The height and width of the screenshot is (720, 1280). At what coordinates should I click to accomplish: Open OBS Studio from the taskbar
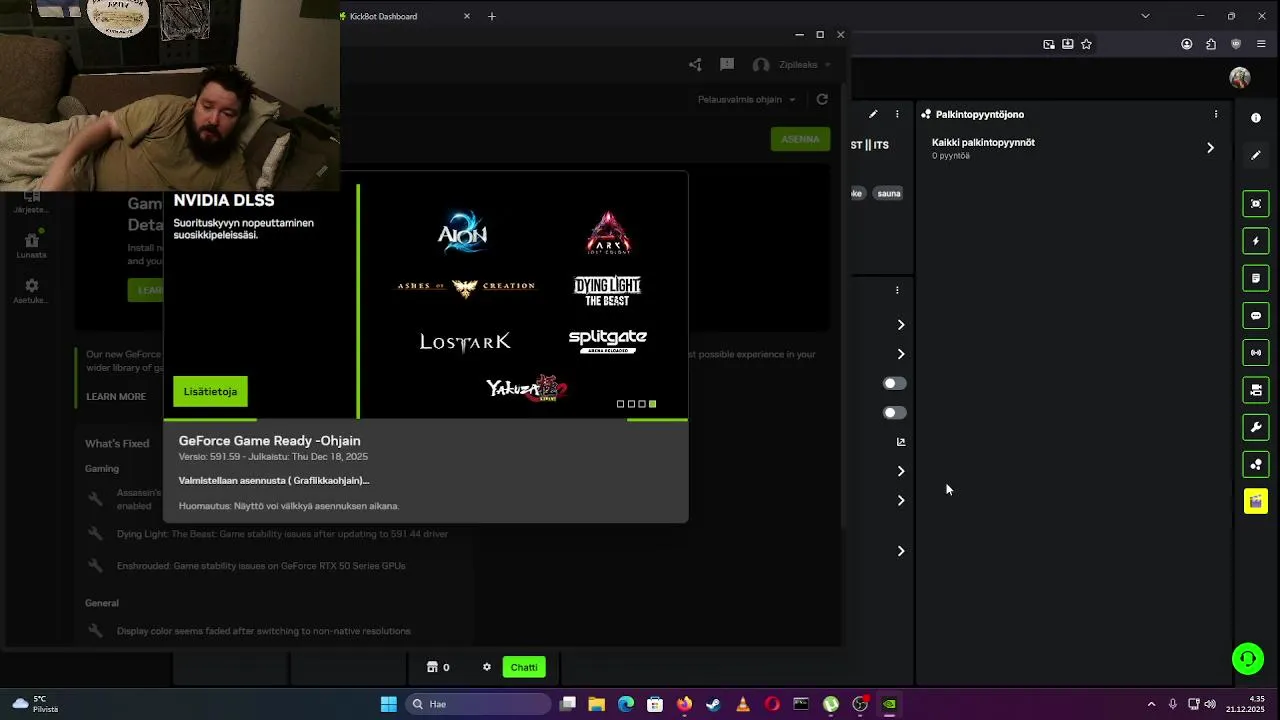click(859, 704)
